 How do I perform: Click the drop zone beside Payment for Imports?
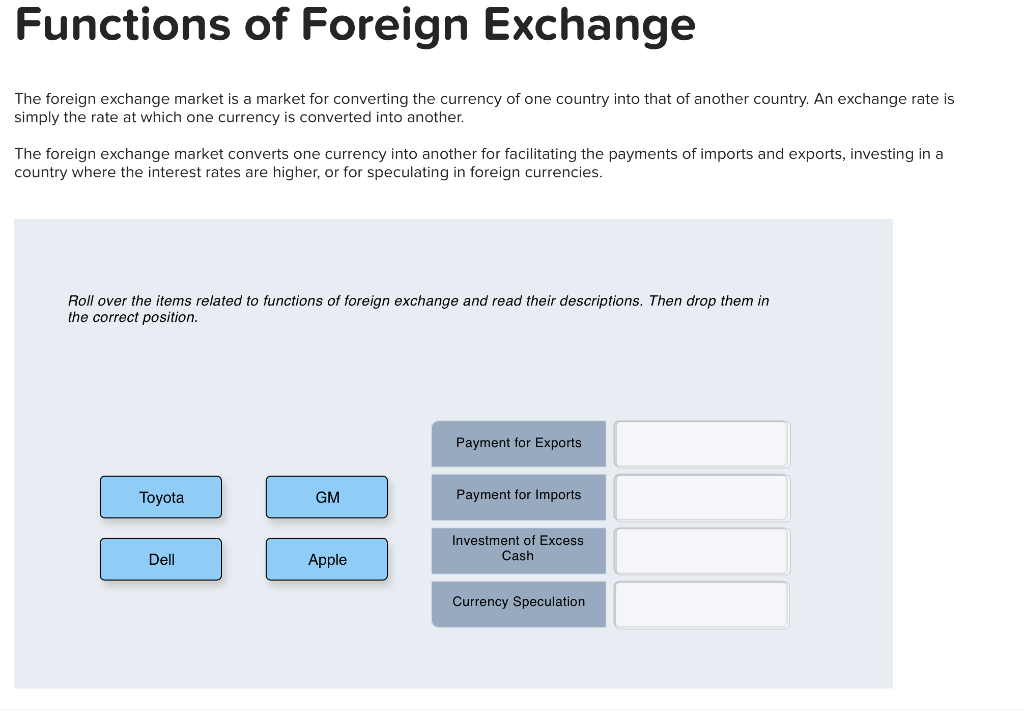pos(701,496)
